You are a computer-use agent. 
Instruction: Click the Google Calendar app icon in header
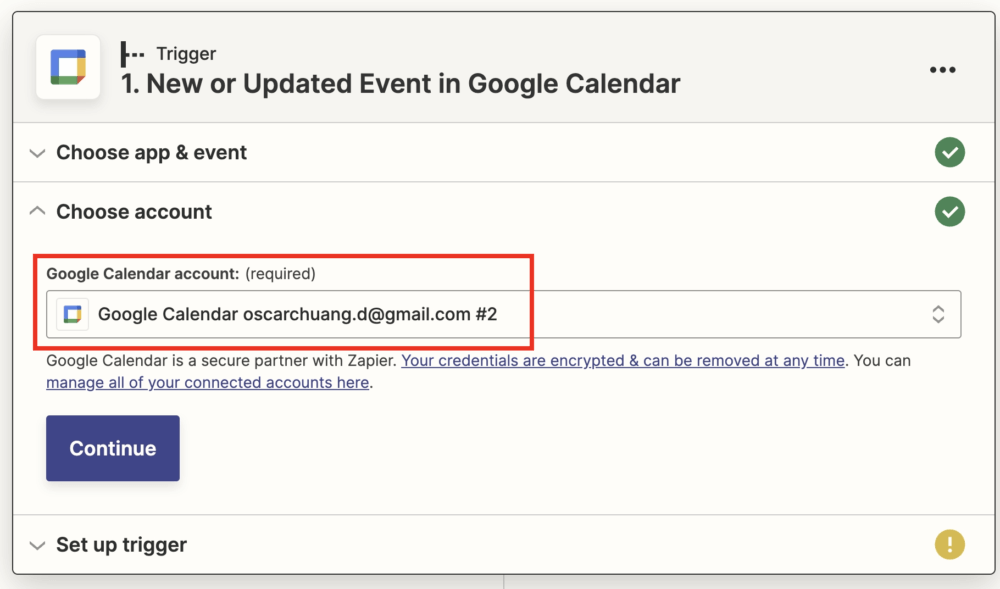click(68, 67)
